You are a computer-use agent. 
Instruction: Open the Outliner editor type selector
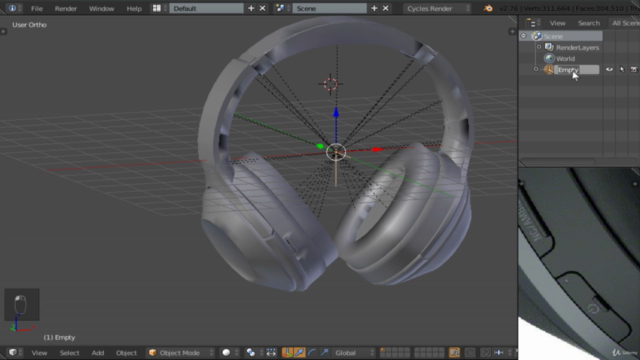point(533,23)
